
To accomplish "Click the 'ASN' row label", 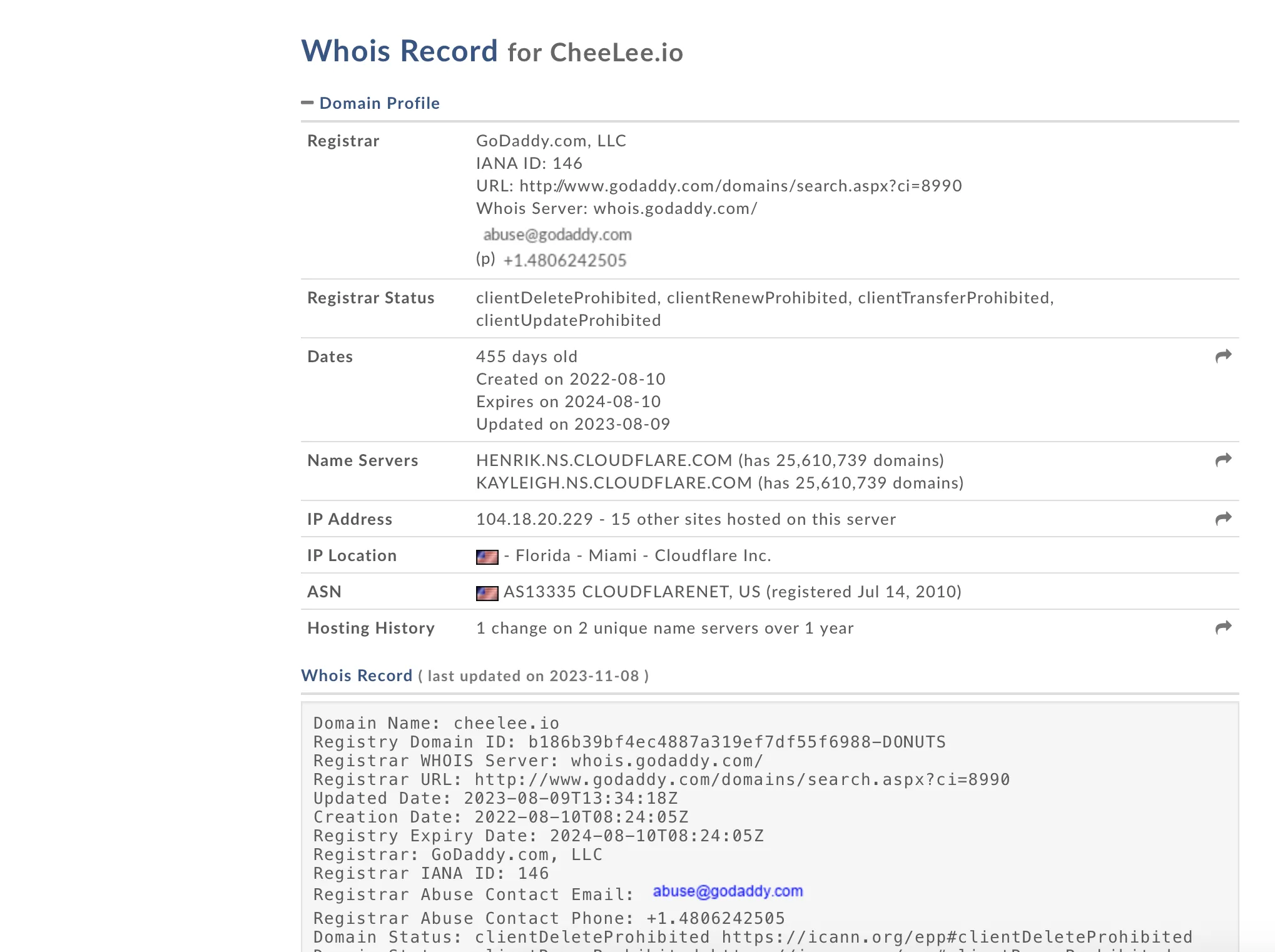I will (324, 592).
